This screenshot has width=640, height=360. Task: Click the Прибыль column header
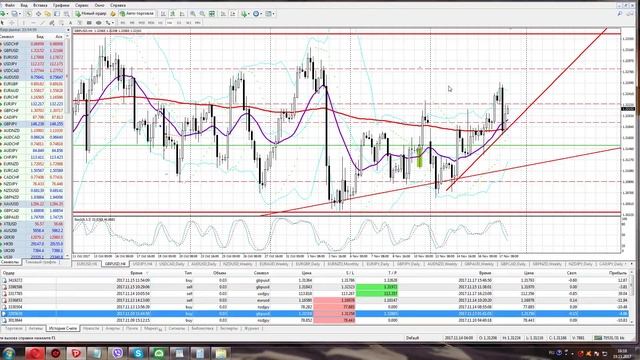[x=618, y=273]
